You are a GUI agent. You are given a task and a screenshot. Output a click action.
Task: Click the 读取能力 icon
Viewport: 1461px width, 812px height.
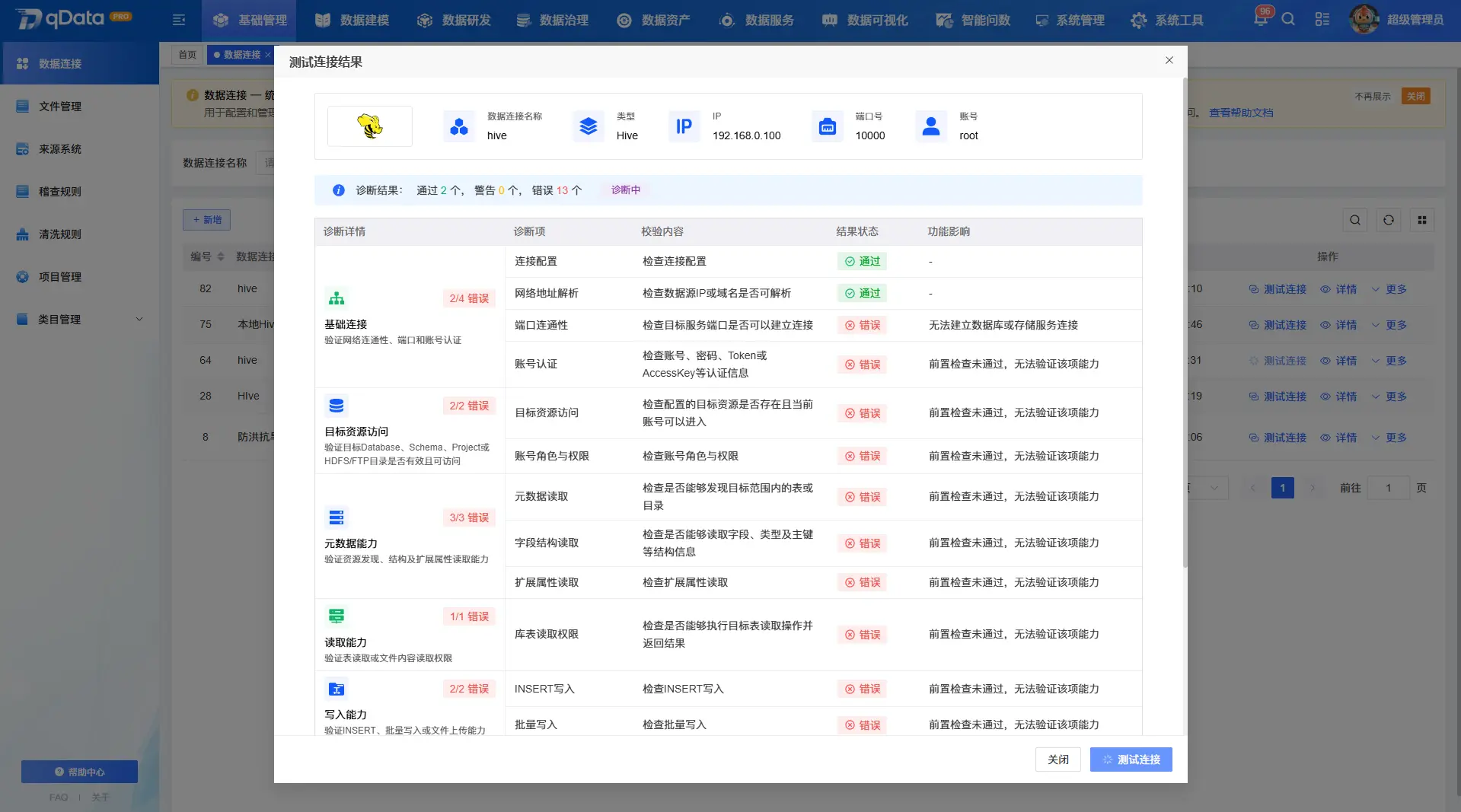pyautogui.click(x=337, y=616)
